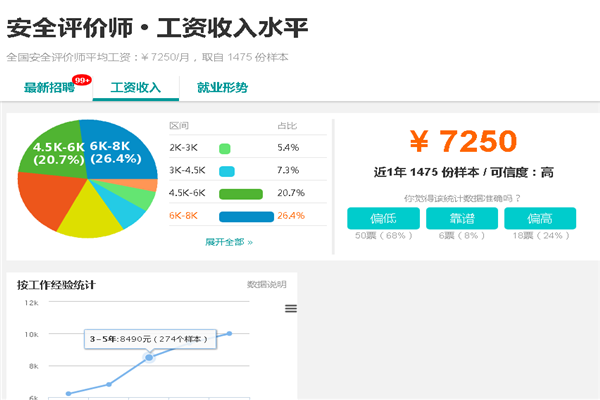Viewport: 600px width, 400px height.
Task: Click the 2K-3K range label
Action: point(183,148)
